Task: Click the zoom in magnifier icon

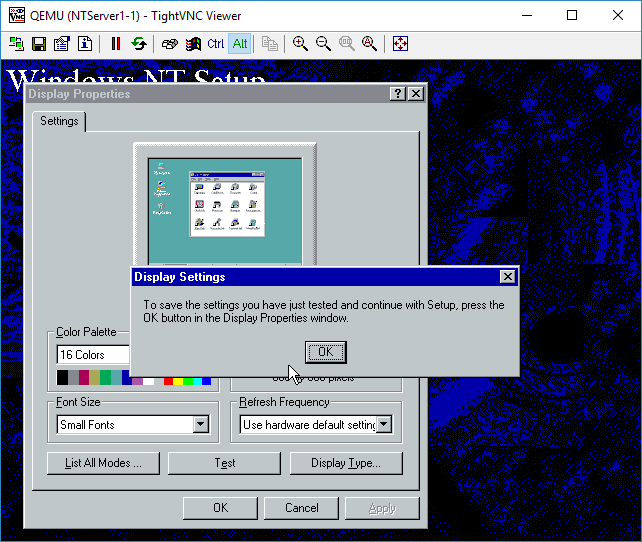Action: 300,44
